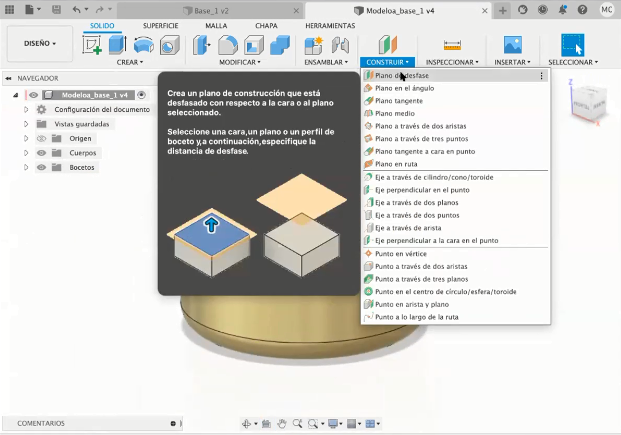
Task: Click the Select tool icon
Action: point(572,45)
